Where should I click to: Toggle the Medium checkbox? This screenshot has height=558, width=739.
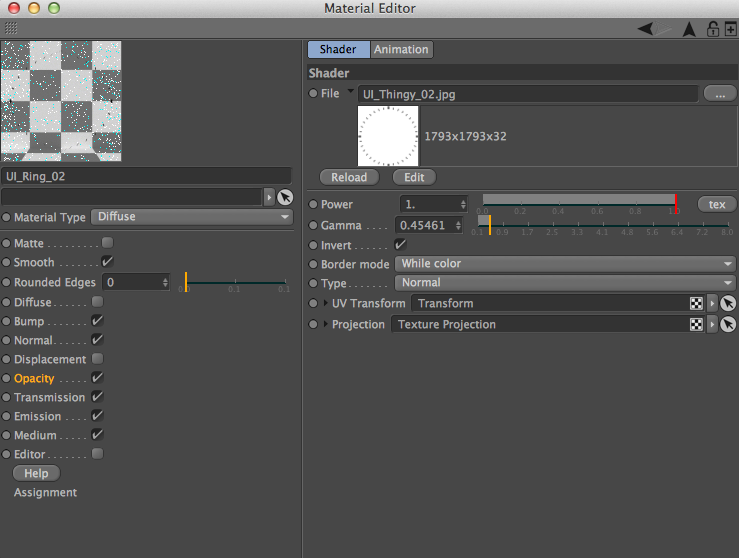click(x=98, y=435)
